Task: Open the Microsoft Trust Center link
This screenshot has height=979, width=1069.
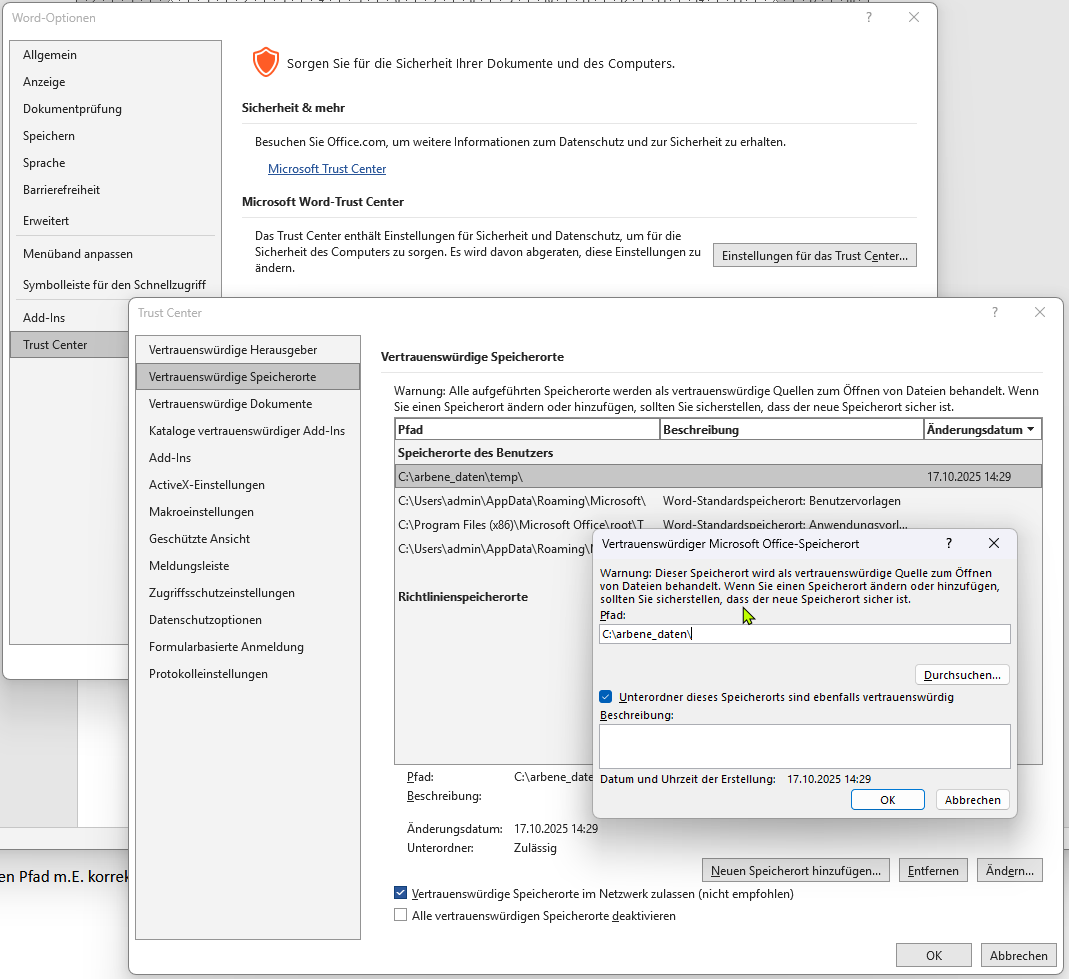Action: 327,168
